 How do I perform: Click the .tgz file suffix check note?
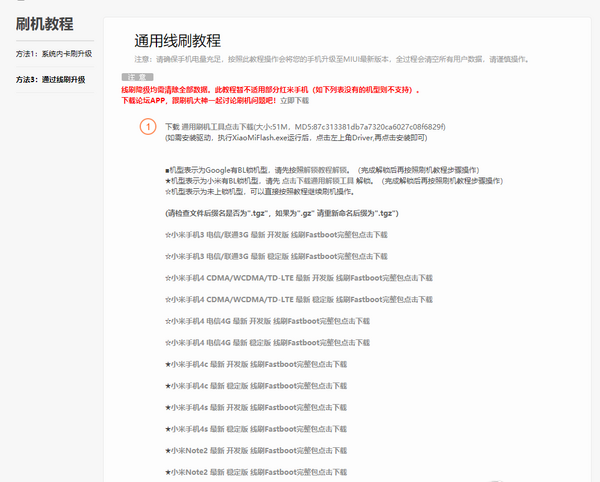(282, 213)
